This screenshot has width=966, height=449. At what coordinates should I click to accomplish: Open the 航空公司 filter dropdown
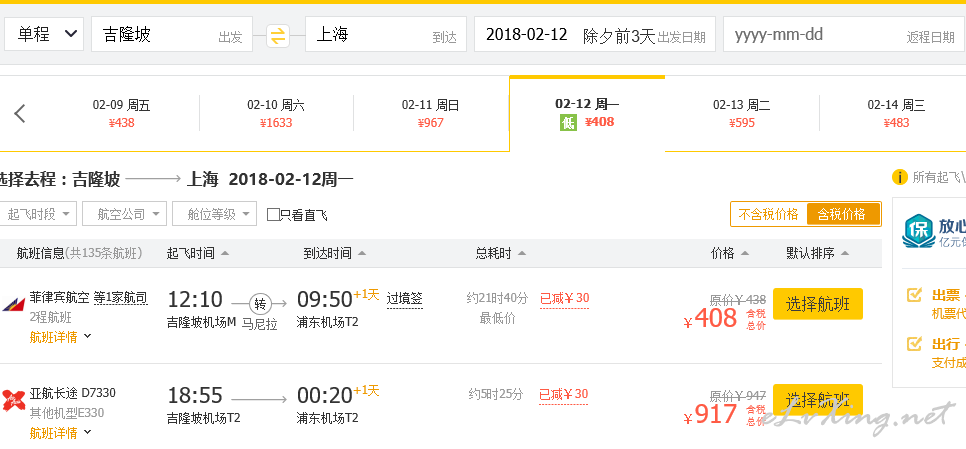click(124, 214)
